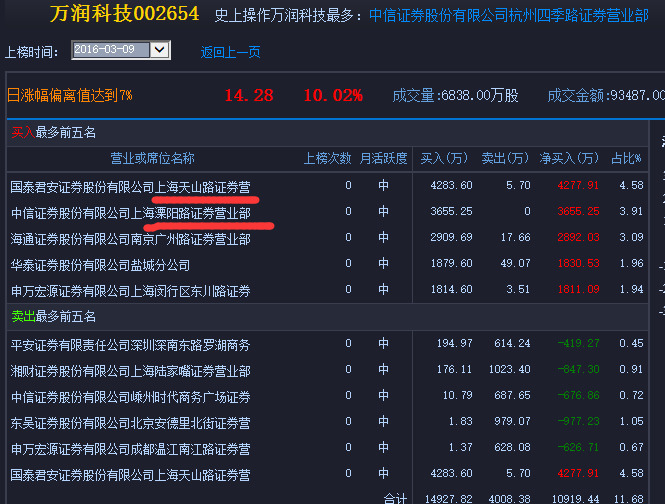Click net sell value -847.30

pos(578,369)
